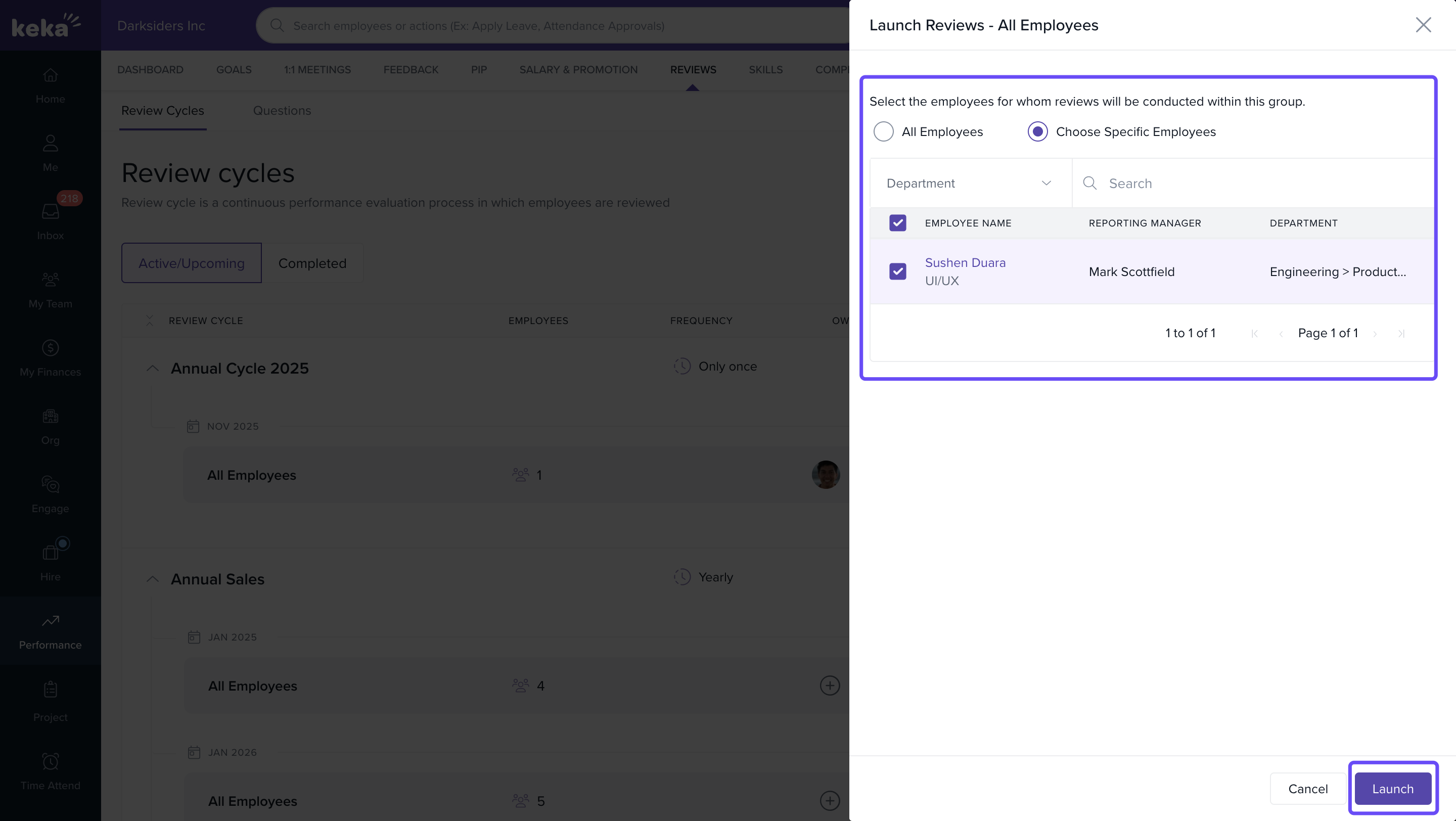Open the Inbox icon with 218 badge

tap(51, 211)
